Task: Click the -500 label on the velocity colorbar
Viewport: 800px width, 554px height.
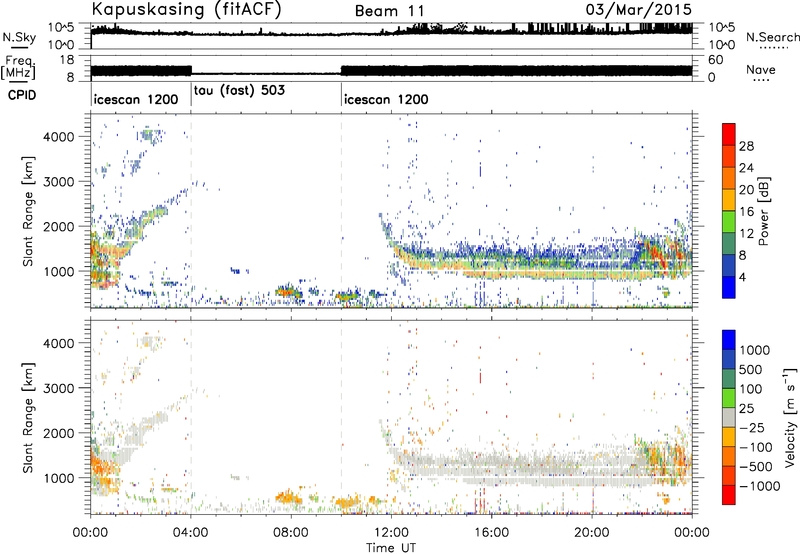Action: pyautogui.click(x=756, y=466)
